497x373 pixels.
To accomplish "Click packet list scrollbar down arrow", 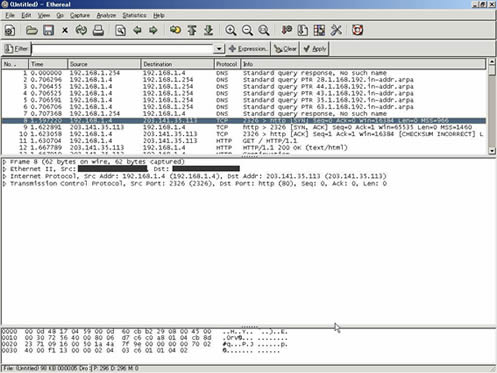I will coord(492,151).
